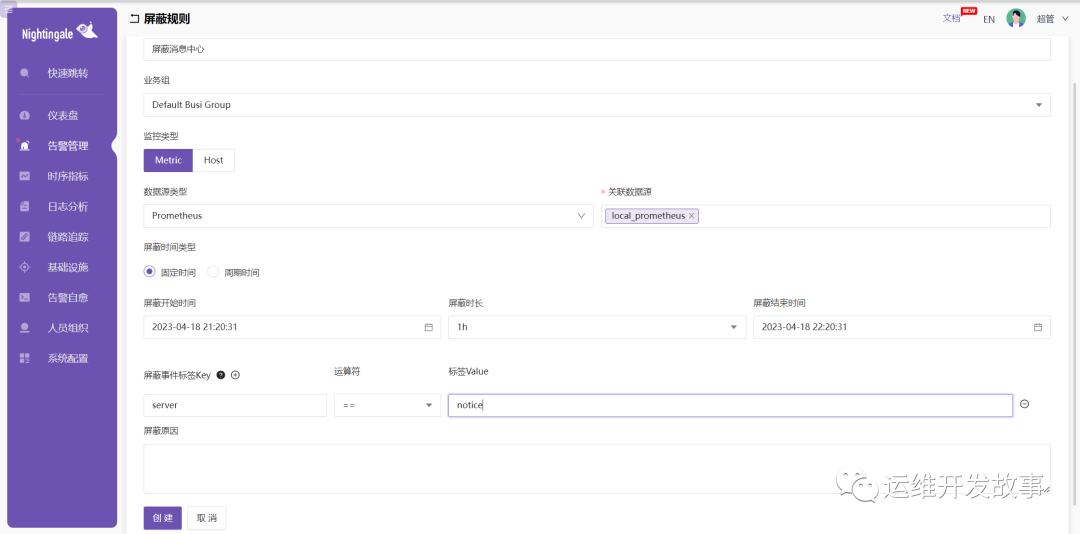Switch monitoring type to Host

[x=213, y=160]
